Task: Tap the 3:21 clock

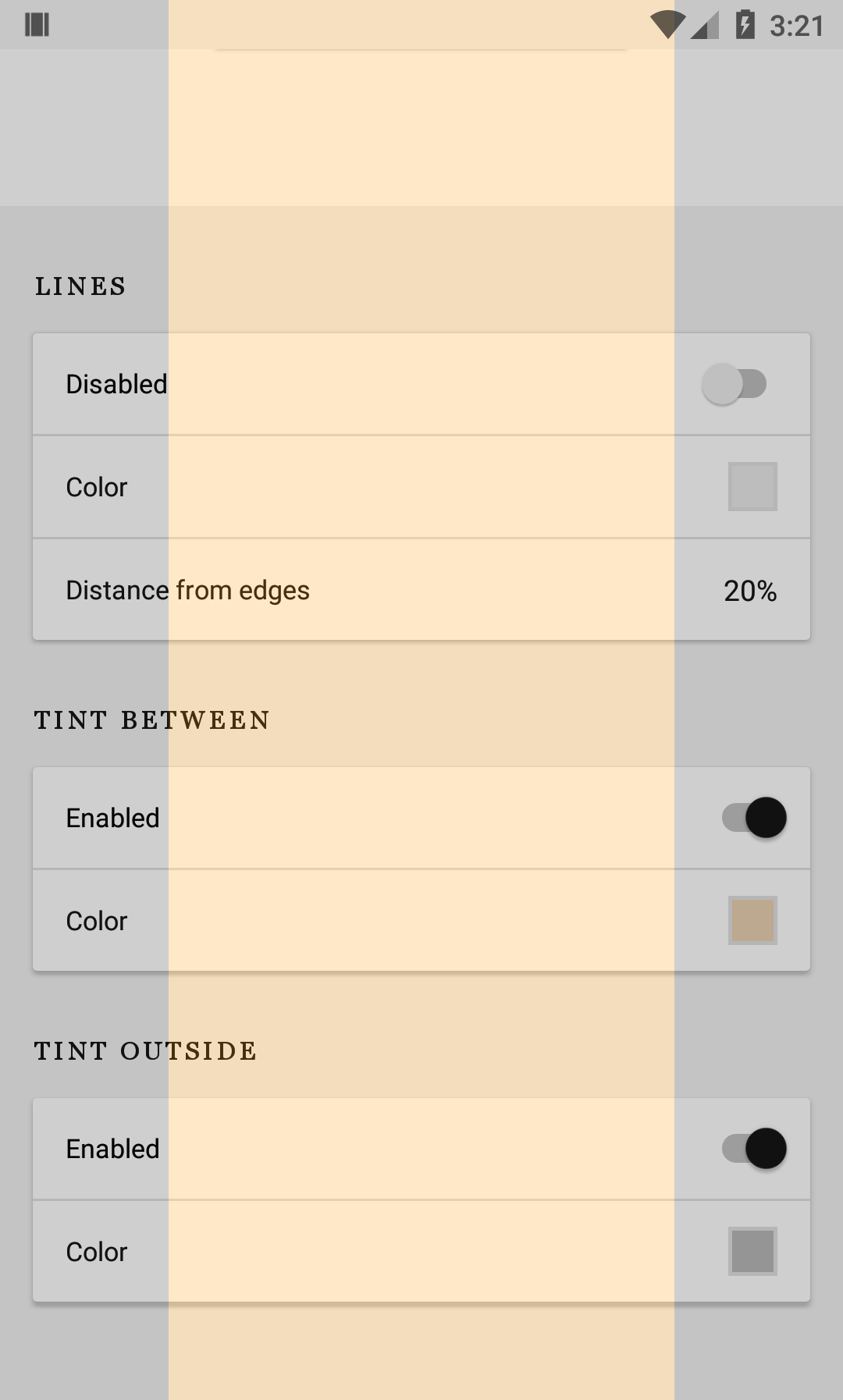Action: [x=797, y=26]
